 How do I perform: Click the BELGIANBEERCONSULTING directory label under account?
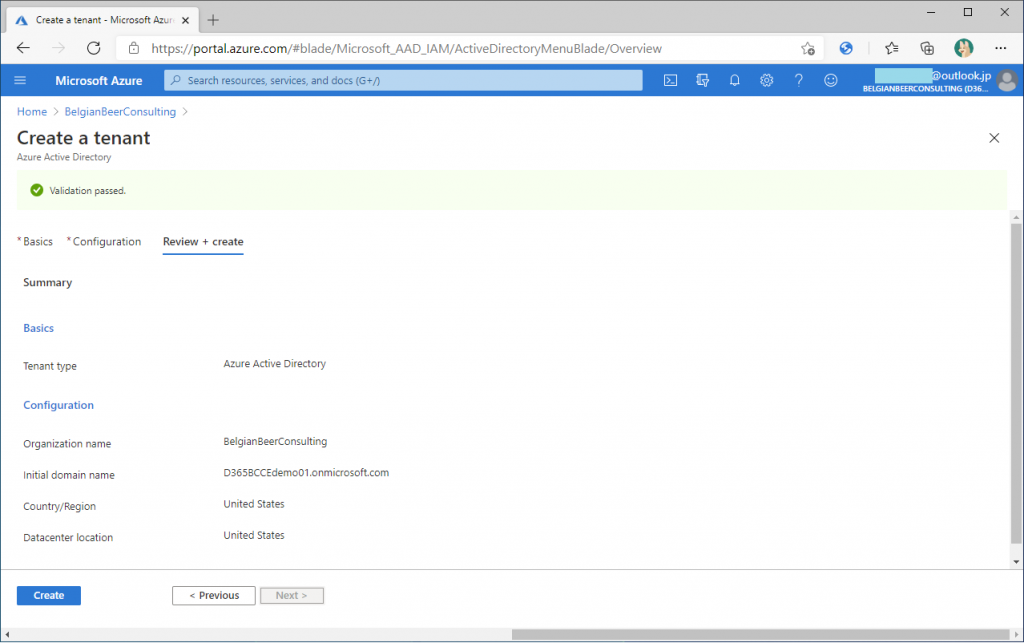925,89
